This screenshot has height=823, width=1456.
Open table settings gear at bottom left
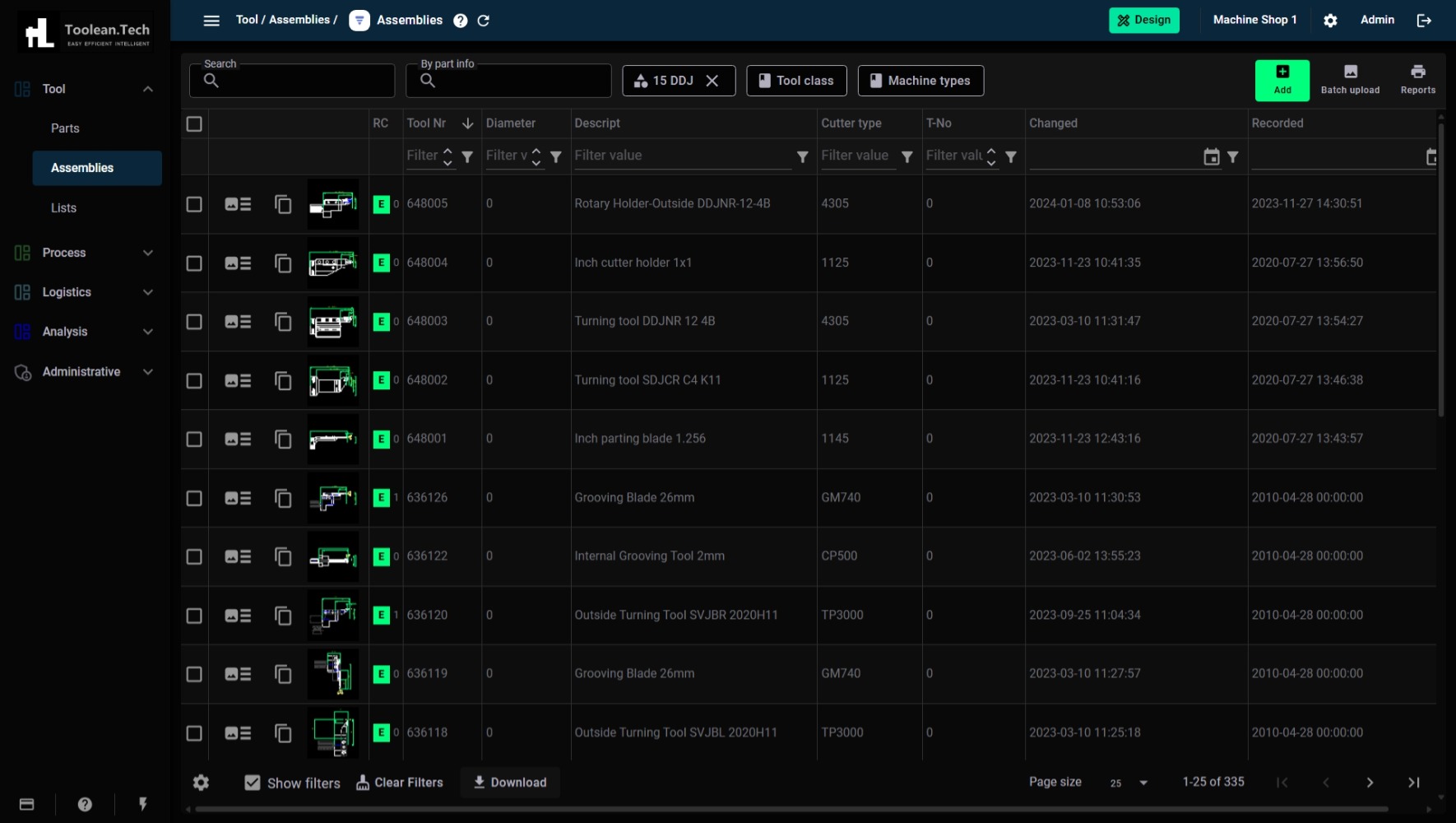tap(201, 783)
